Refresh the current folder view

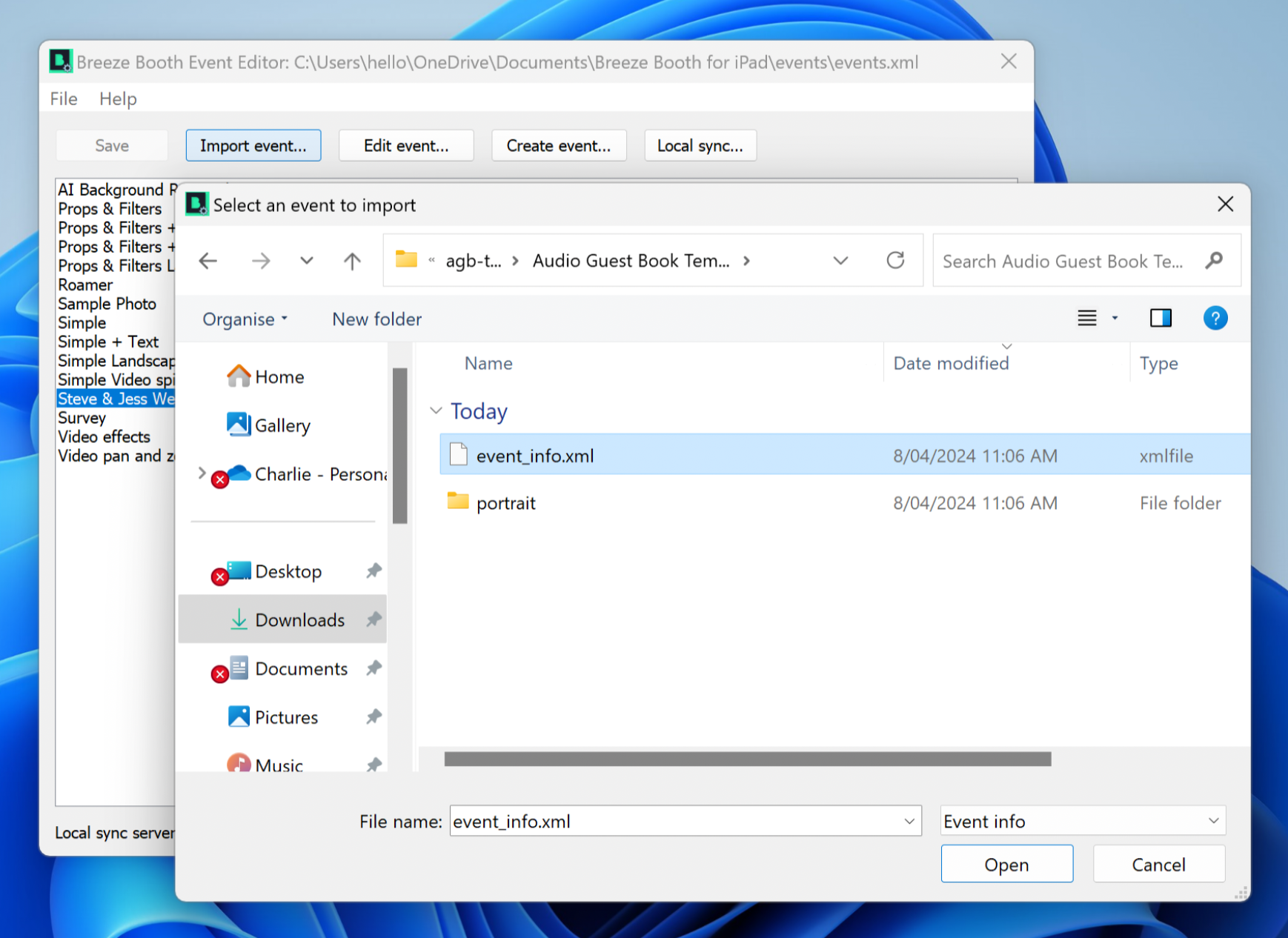click(x=895, y=261)
